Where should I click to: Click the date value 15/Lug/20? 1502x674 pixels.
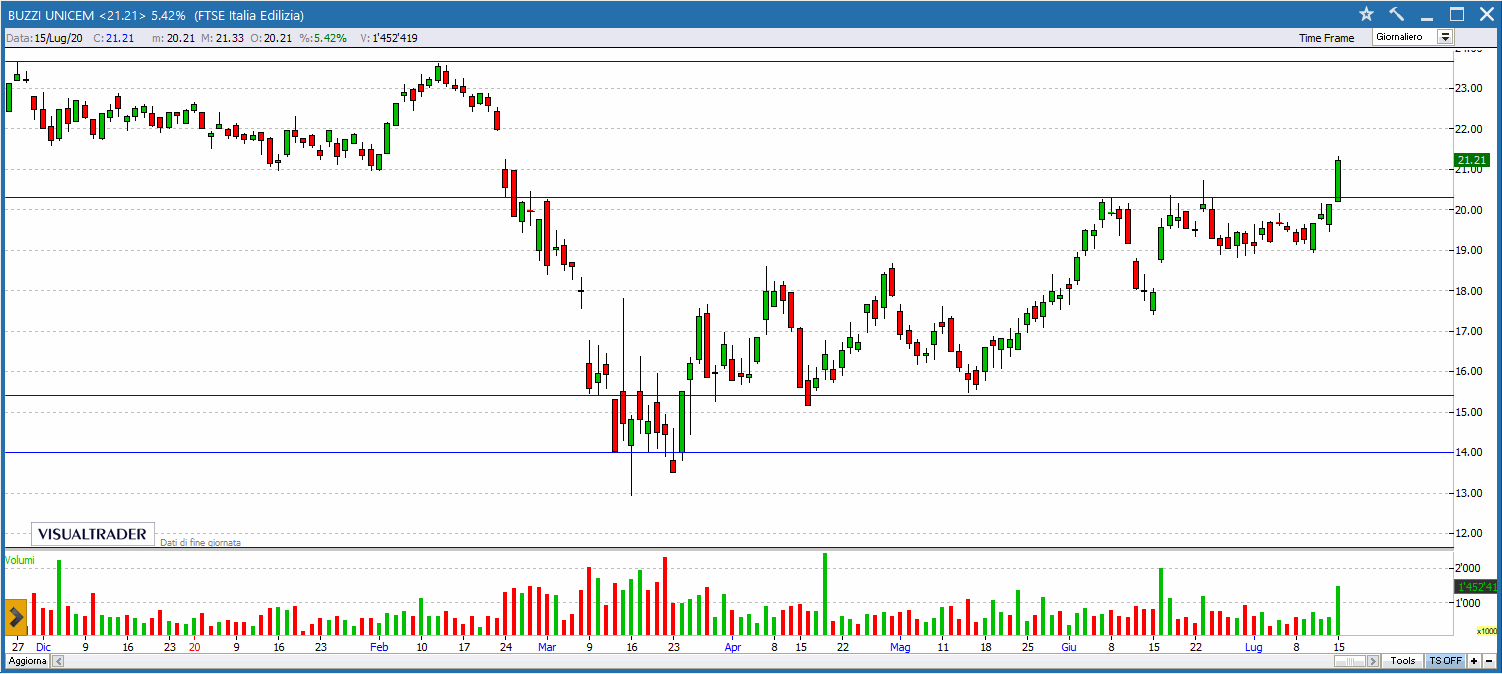coord(59,38)
